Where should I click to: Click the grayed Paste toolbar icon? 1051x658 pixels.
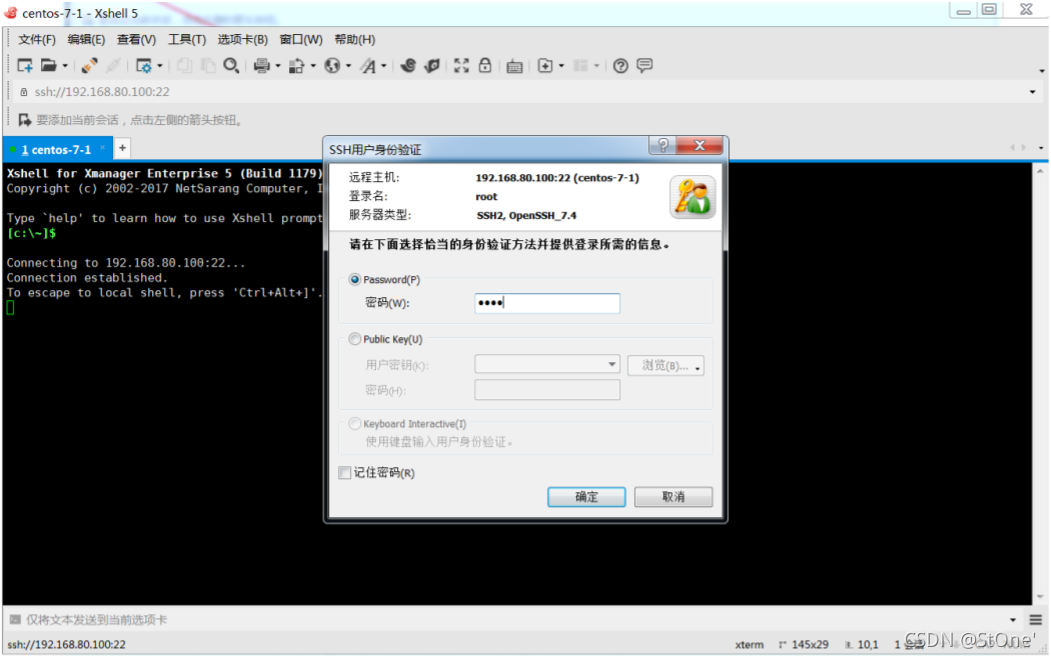[208, 65]
